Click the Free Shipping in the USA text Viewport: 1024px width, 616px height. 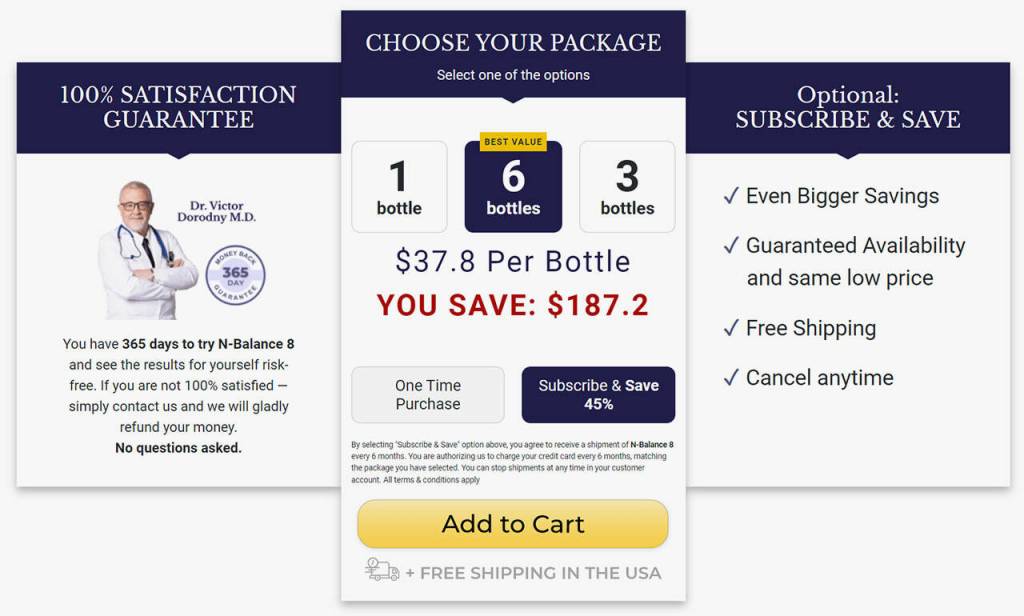[540, 573]
